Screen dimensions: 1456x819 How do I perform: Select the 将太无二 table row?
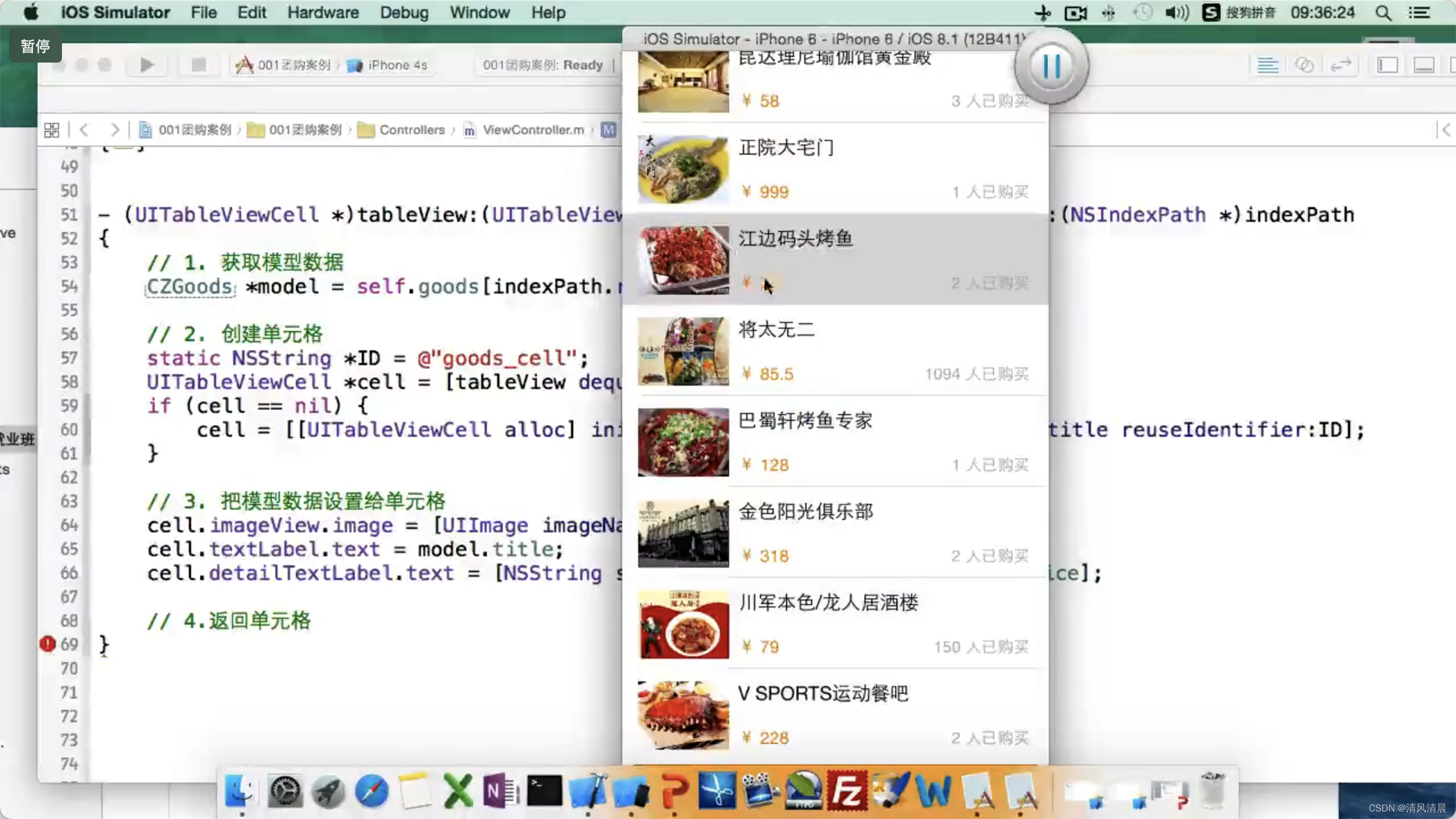point(835,351)
